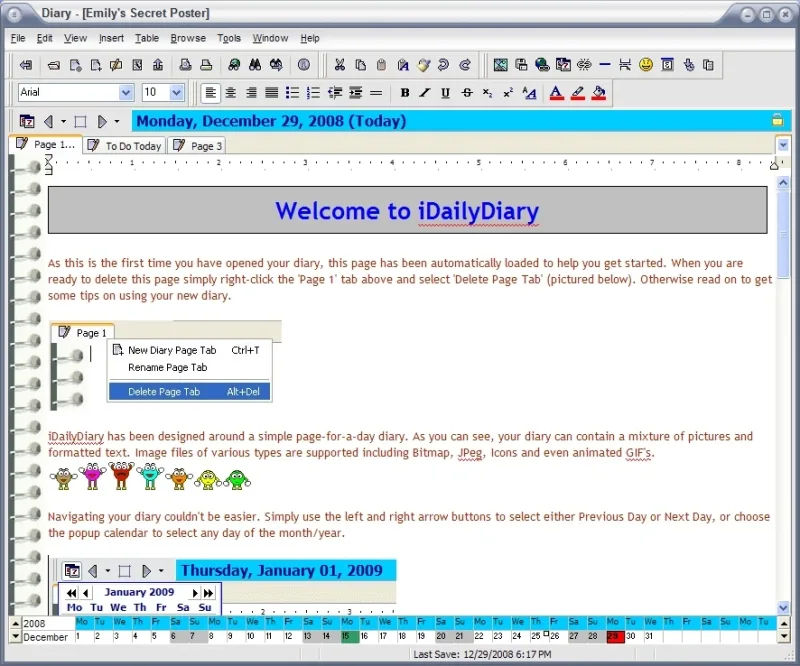Open the File menu
The width and height of the screenshot is (800, 666).
point(18,38)
